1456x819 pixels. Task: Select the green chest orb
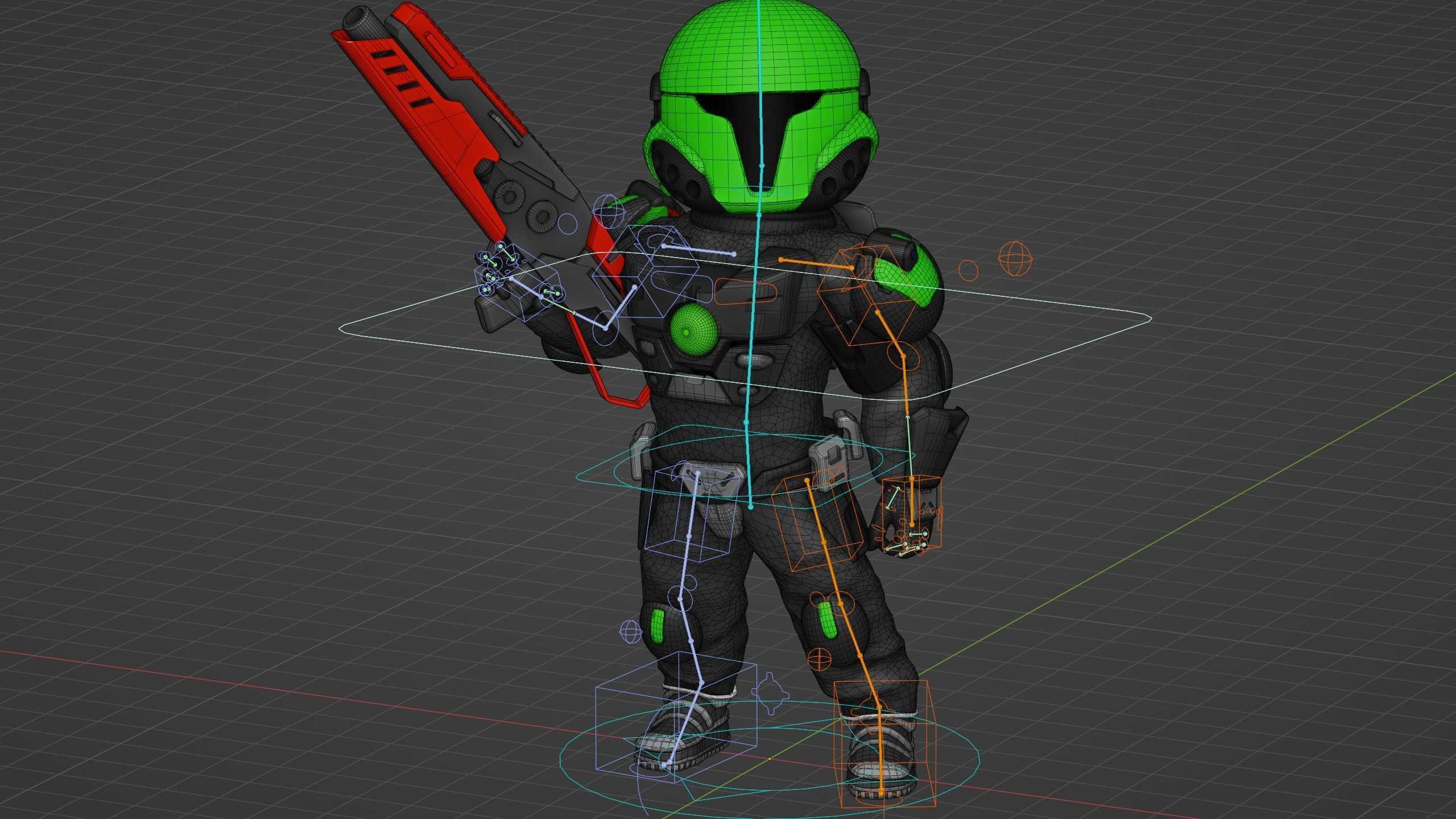pyautogui.click(x=693, y=330)
